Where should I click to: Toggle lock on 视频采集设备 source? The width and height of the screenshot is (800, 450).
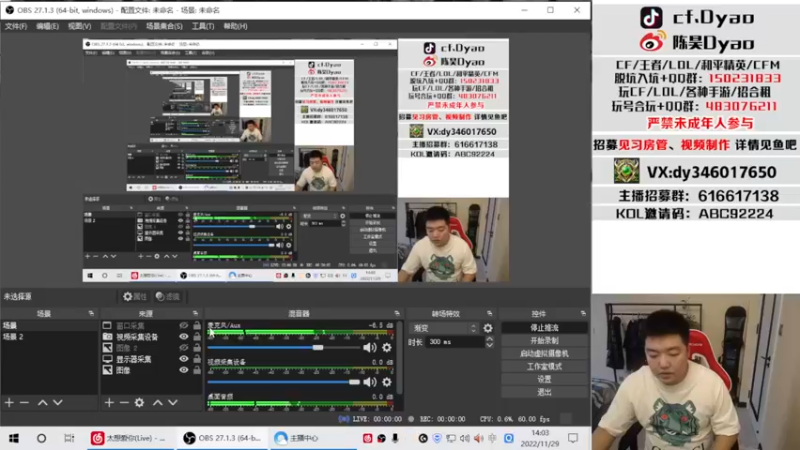[x=197, y=336]
